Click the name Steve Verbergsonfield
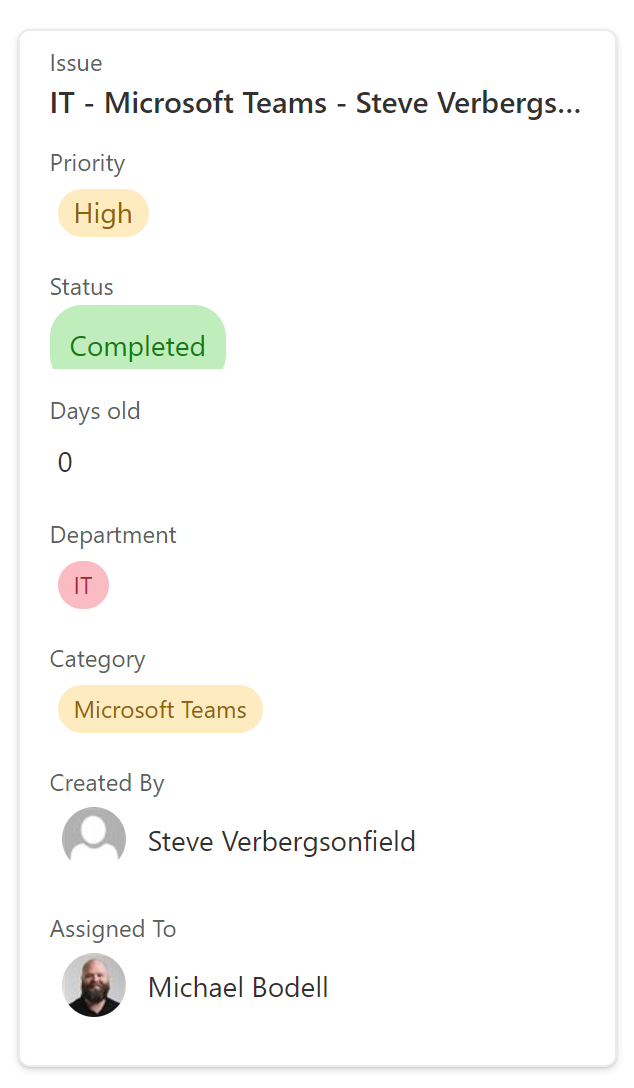The width and height of the screenshot is (634, 1088). coord(281,841)
